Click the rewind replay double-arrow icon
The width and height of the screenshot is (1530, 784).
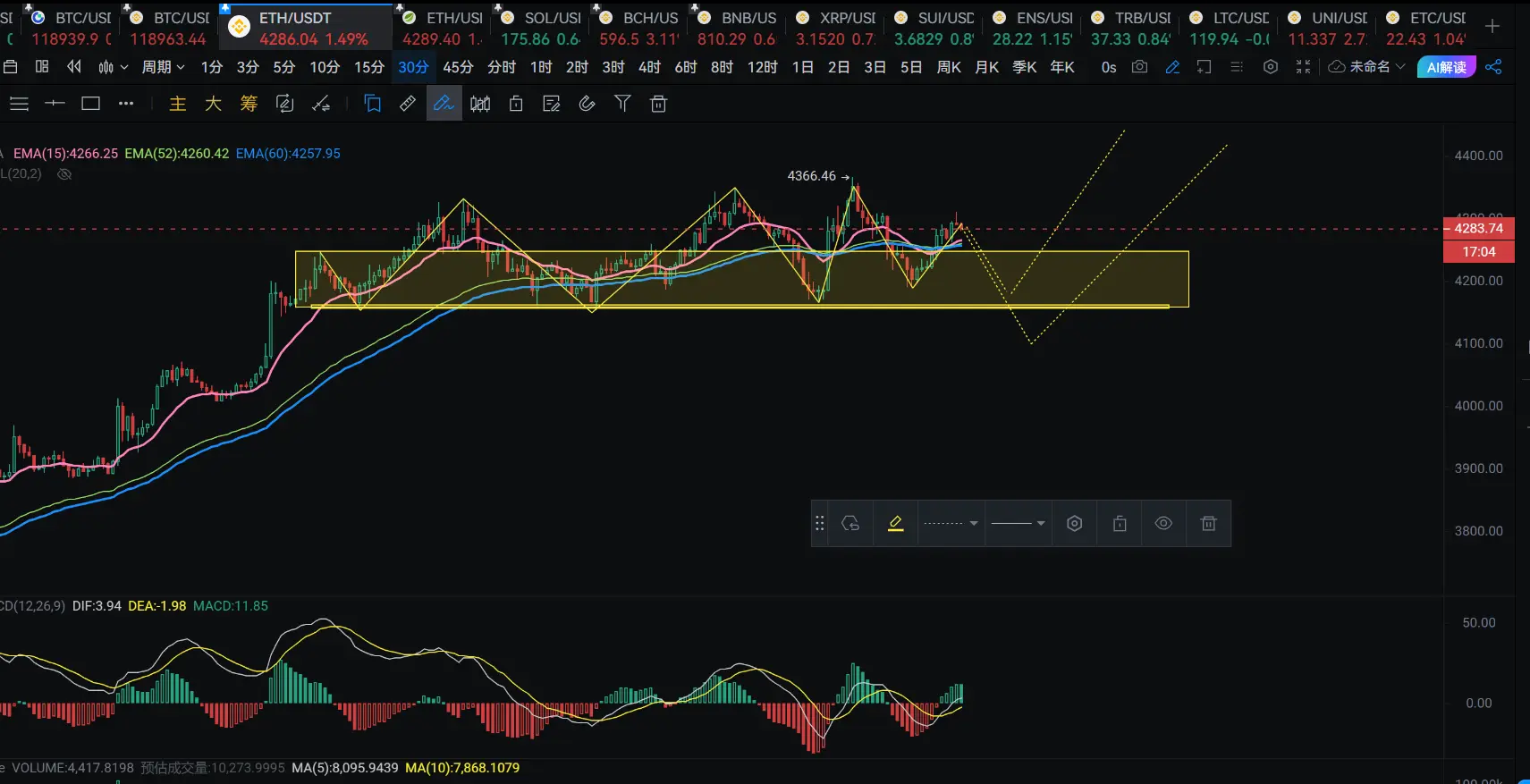point(74,67)
